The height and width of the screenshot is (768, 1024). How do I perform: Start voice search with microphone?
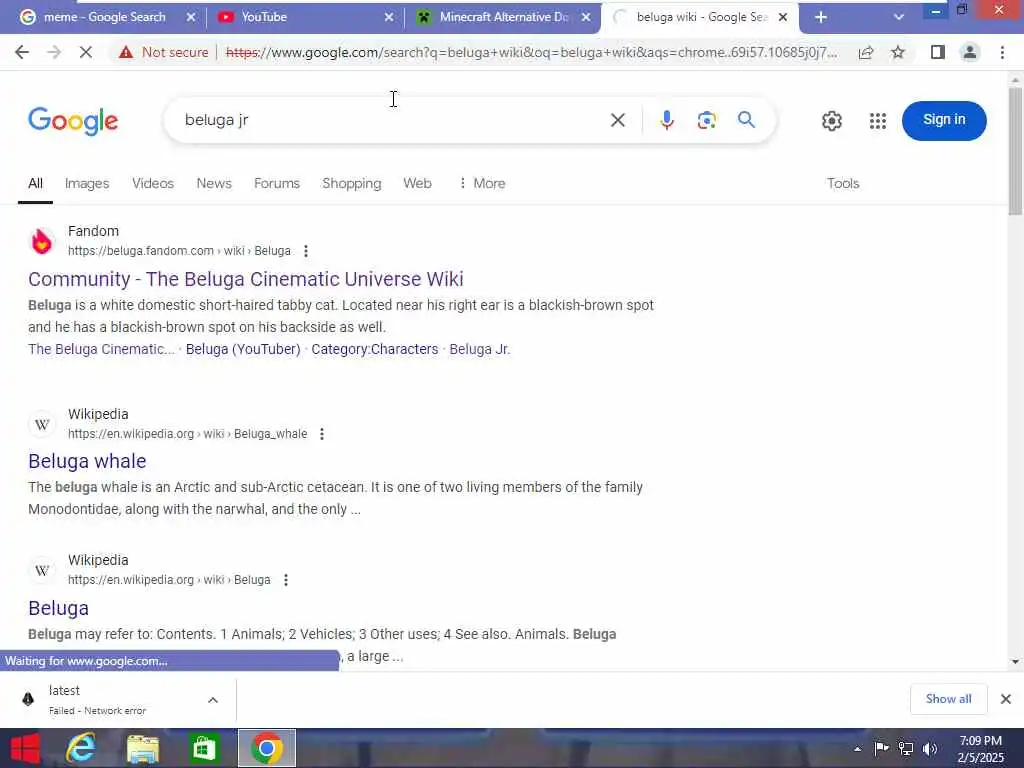click(x=666, y=120)
